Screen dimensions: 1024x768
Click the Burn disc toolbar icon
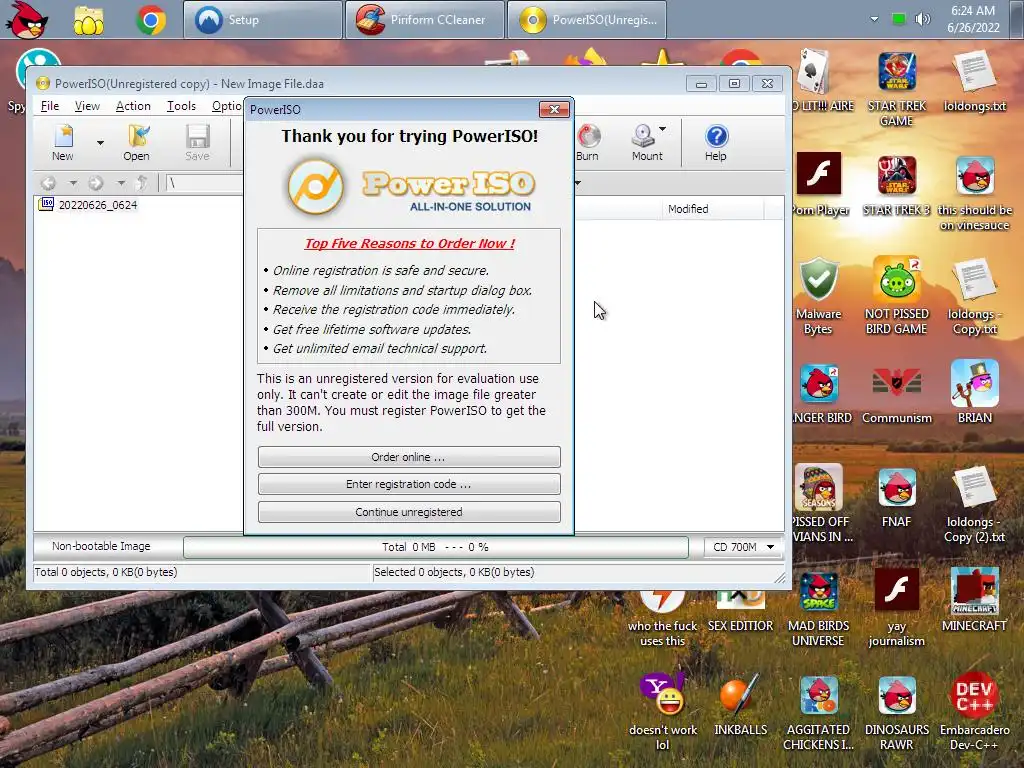(x=588, y=142)
